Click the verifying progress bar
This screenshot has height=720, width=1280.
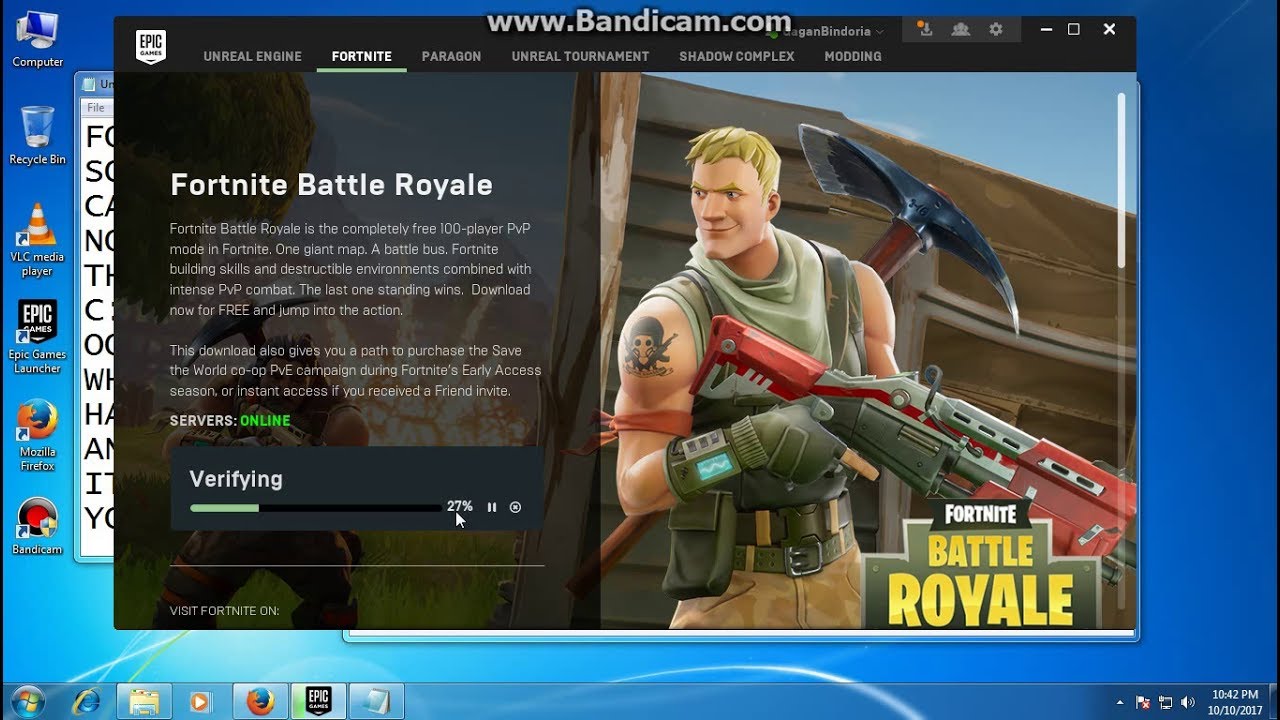coord(316,508)
